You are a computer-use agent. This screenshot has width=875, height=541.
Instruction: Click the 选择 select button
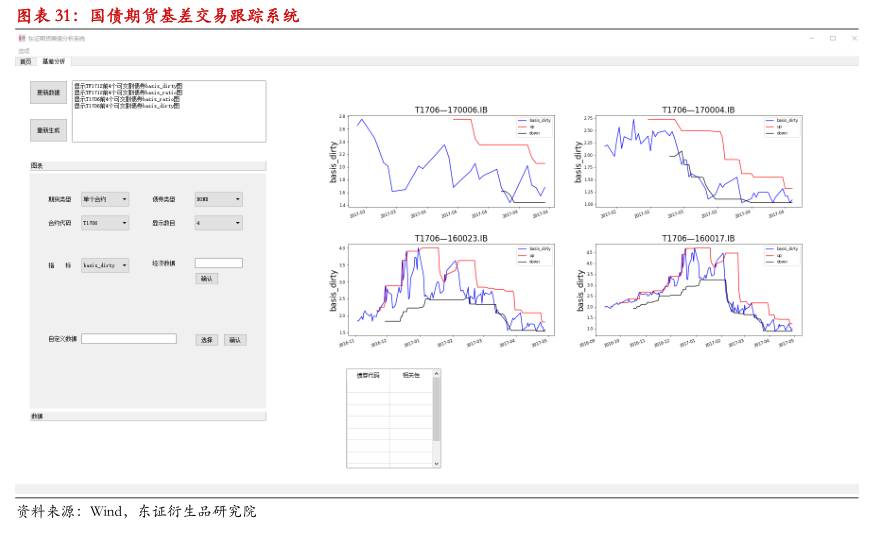[x=206, y=340]
